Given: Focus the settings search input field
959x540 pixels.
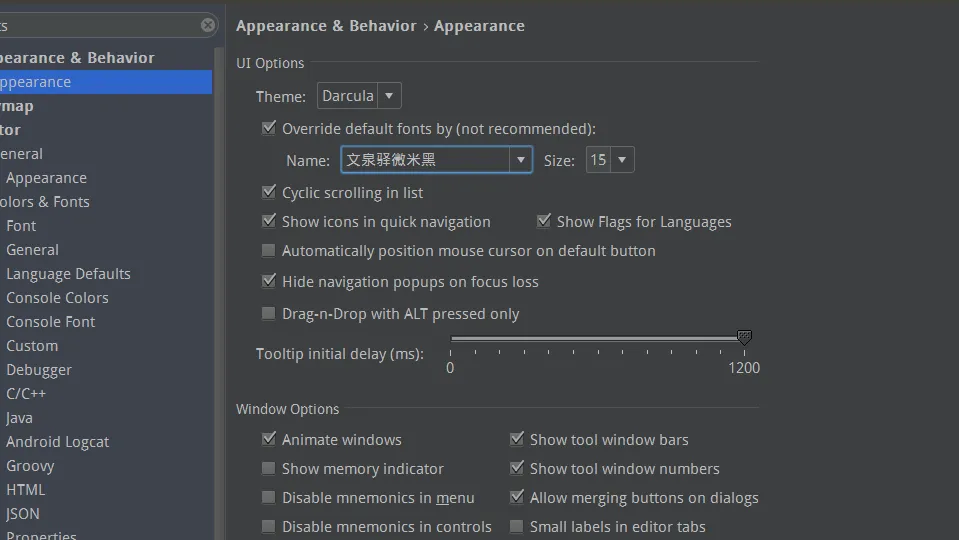Looking at the screenshot, I should click(100, 25).
